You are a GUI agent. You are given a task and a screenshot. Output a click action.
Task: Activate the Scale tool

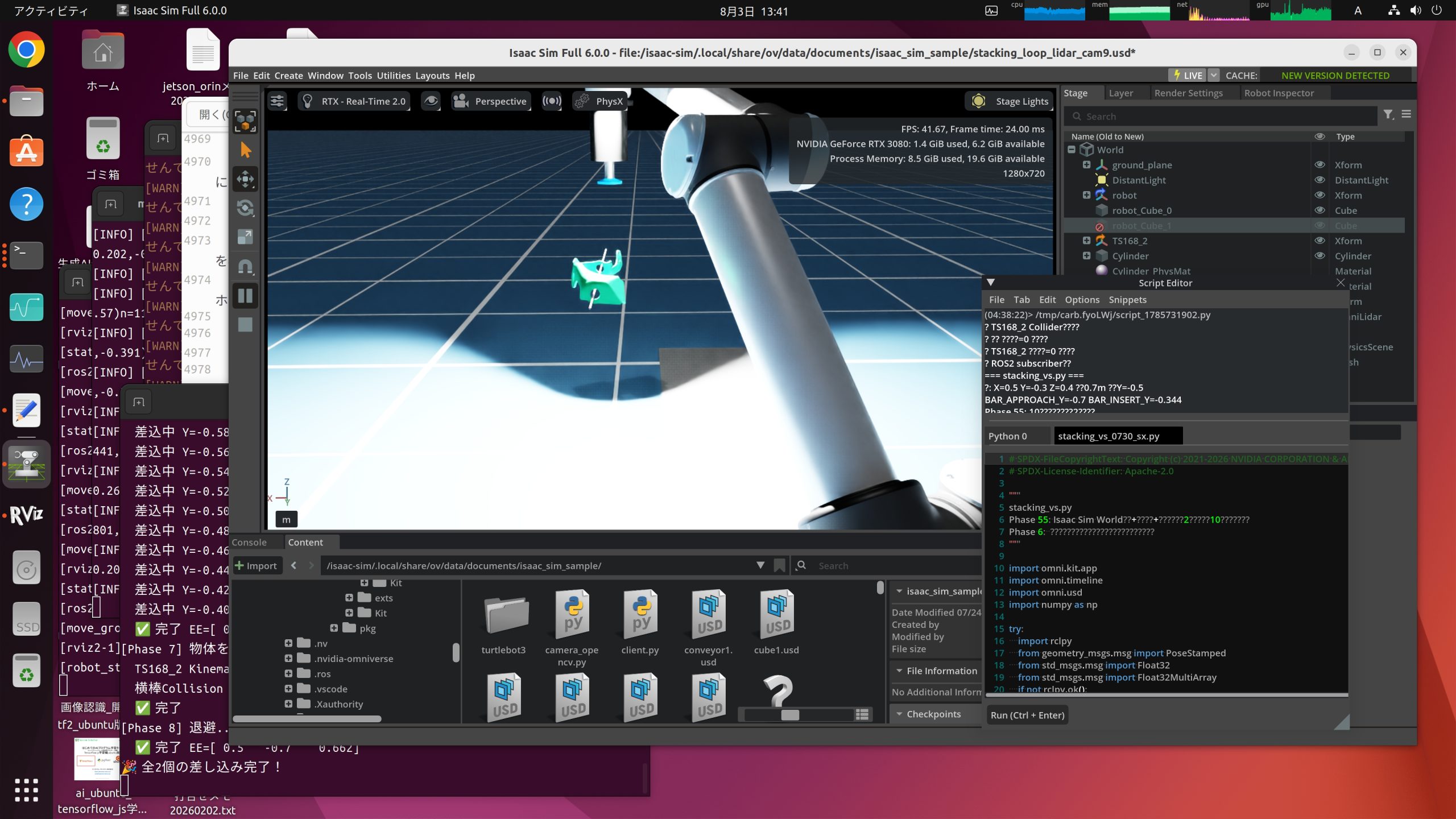point(245,237)
